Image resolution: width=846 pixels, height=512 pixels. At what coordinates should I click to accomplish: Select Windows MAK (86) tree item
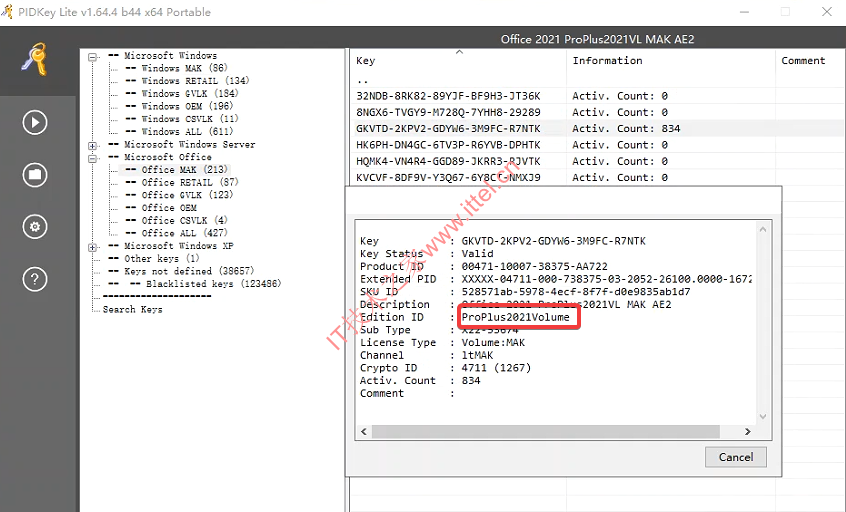tap(176, 68)
